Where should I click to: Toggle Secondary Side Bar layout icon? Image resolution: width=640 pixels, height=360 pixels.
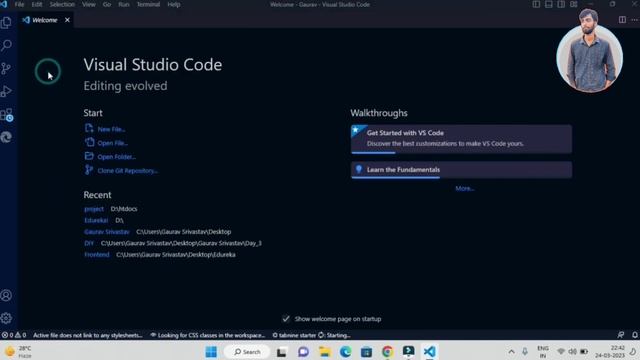(561, 4)
